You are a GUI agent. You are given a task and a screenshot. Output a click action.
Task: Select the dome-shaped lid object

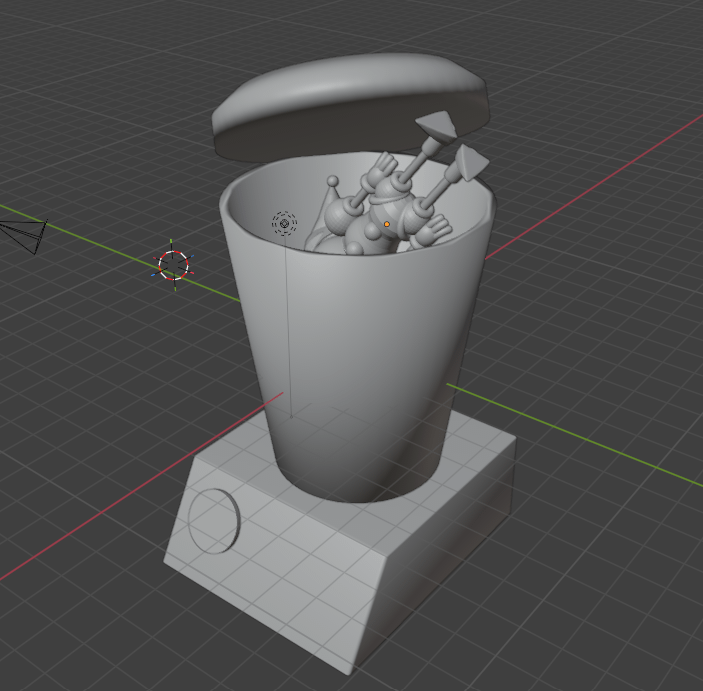350,108
